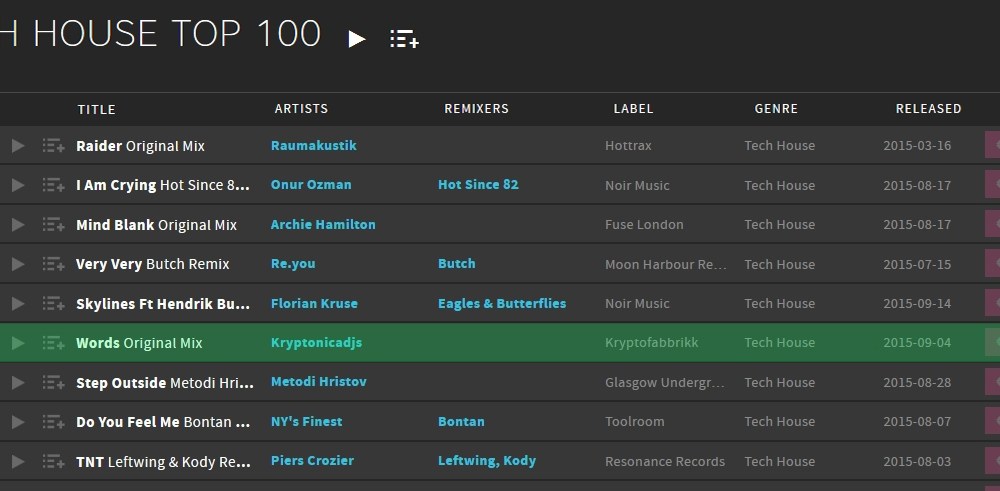
Task: Go to Fuse London label page
Action: 644,225
